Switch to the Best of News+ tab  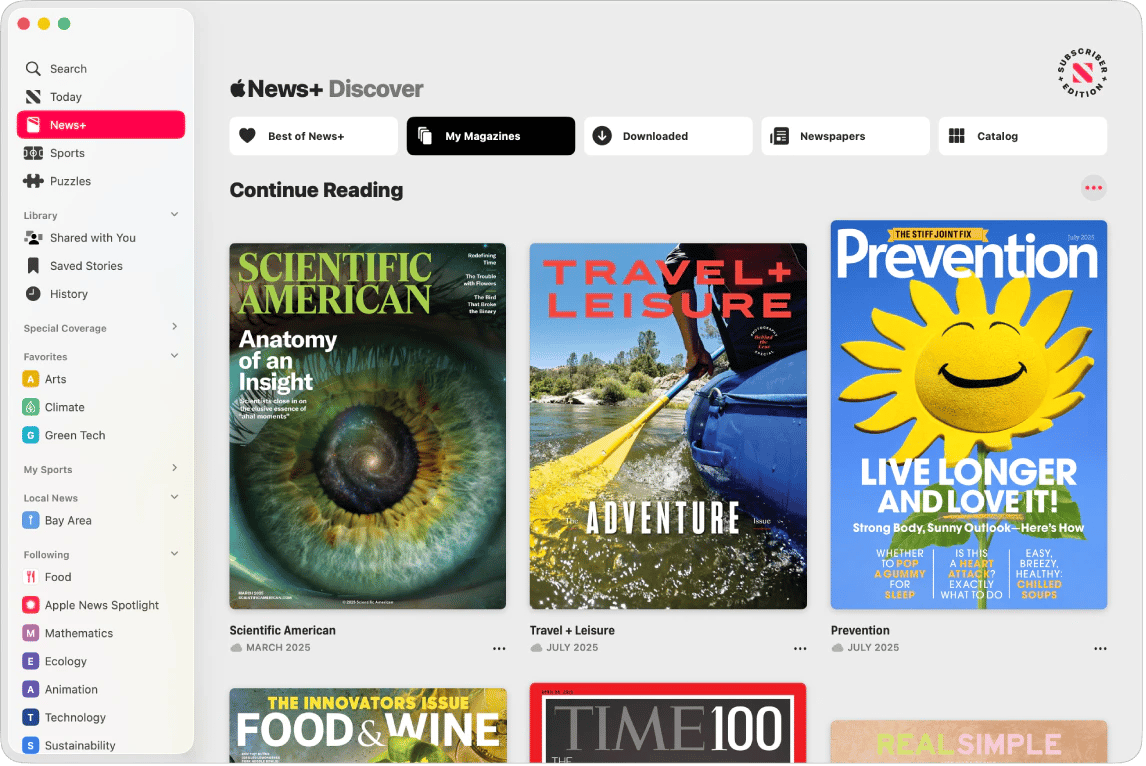pos(313,136)
